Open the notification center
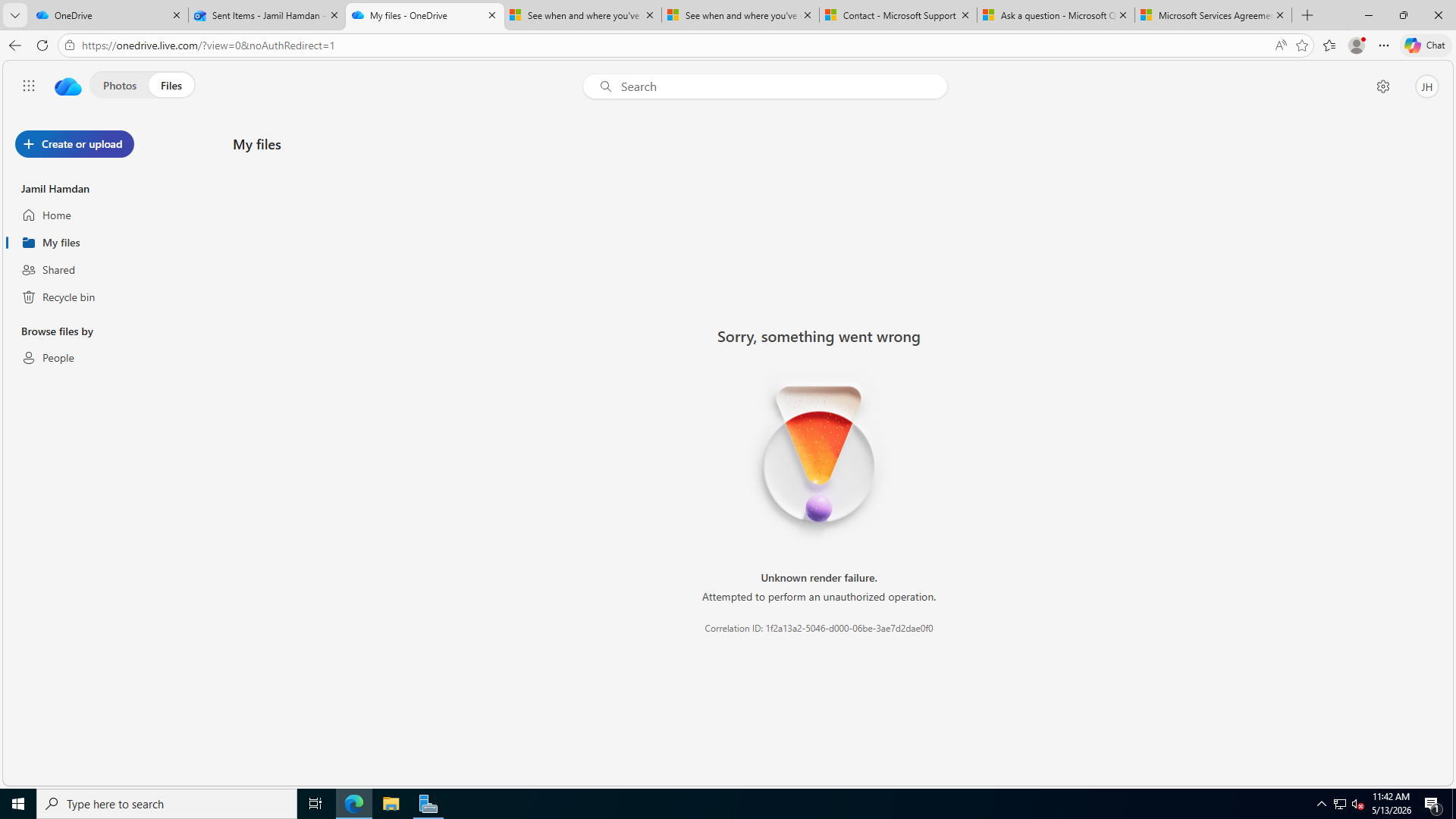This screenshot has height=819, width=1456. click(x=1432, y=804)
